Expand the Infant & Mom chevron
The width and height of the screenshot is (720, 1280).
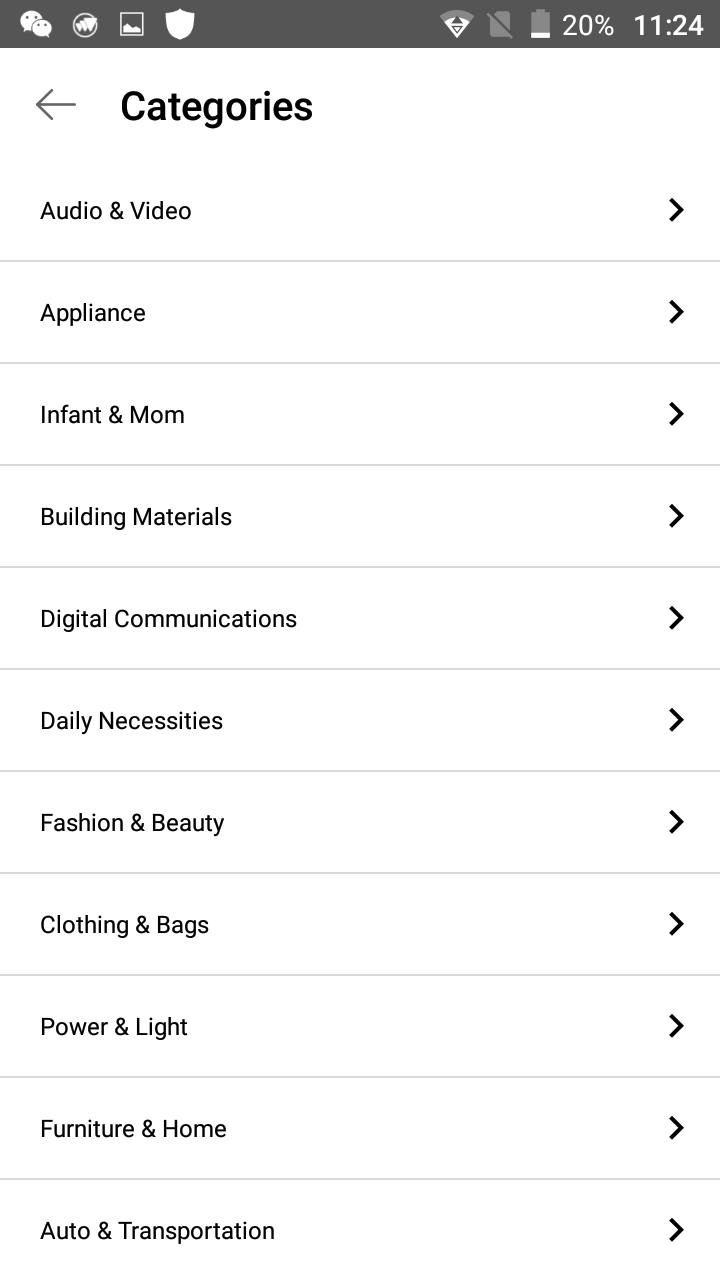coord(676,414)
